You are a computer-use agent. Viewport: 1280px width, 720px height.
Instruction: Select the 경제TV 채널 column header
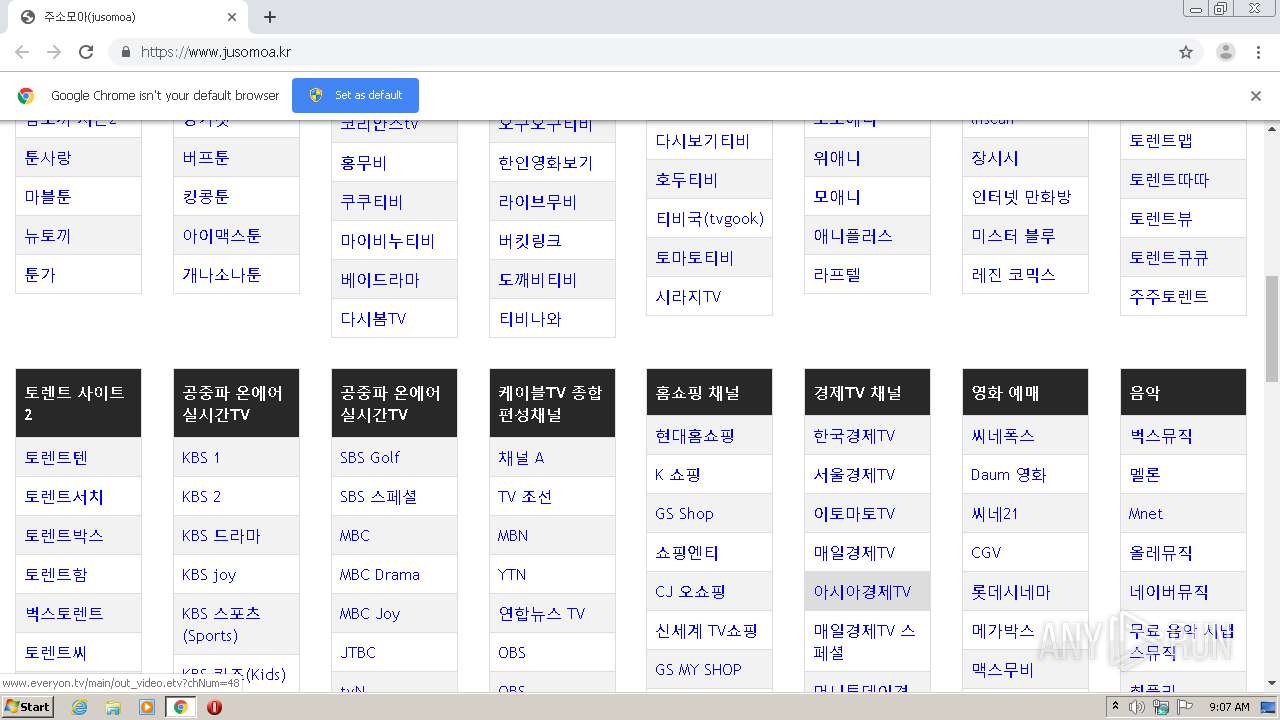click(867, 392)
